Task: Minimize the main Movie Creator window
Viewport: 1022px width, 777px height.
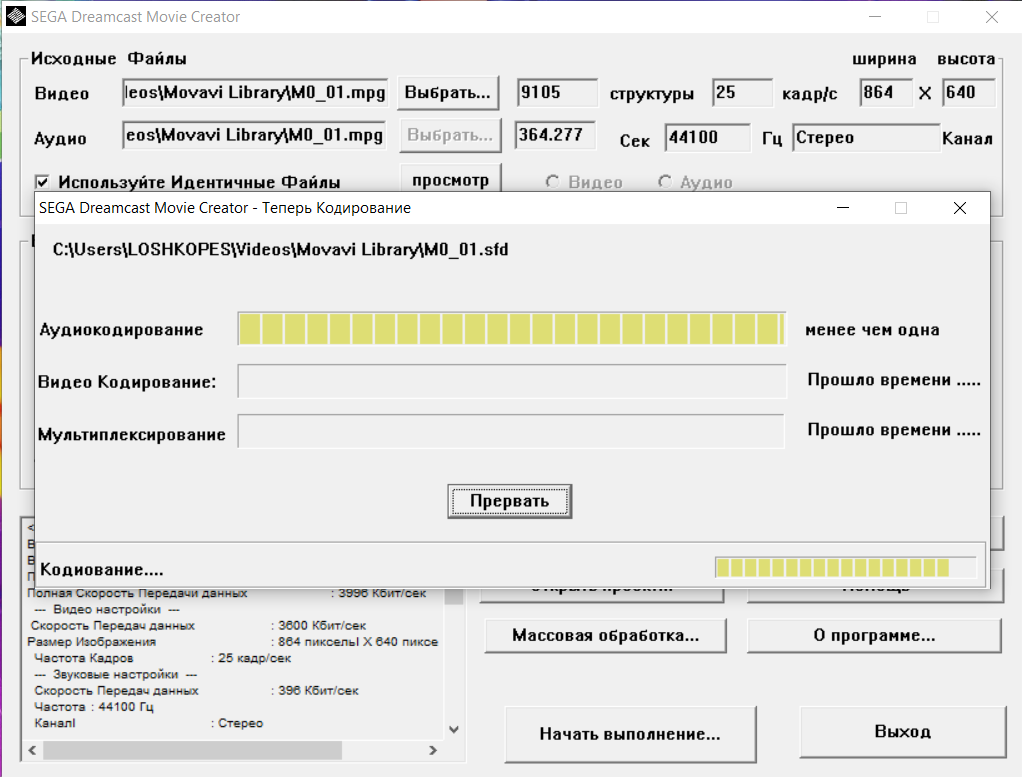Action: 875,17
